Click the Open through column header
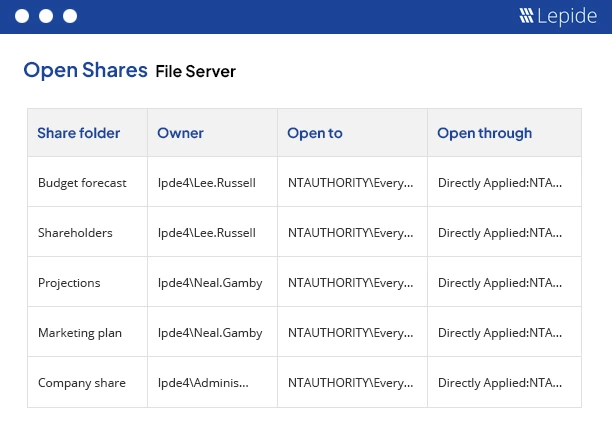 pos(484,133)
